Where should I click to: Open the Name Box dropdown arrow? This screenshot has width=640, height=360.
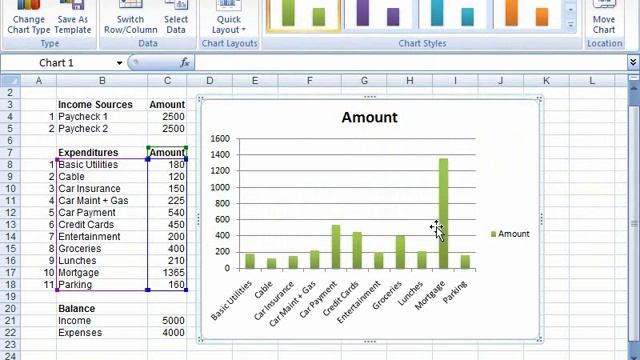tap(119, 63)
